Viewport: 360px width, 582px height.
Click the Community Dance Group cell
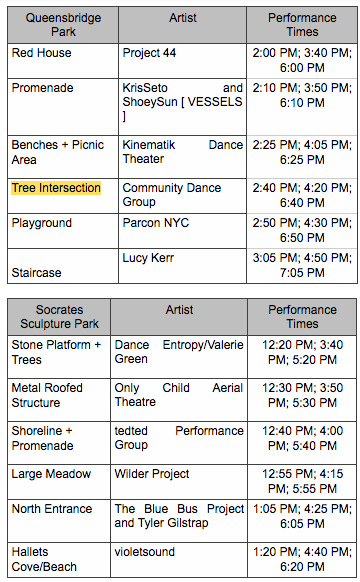[182, 196]
